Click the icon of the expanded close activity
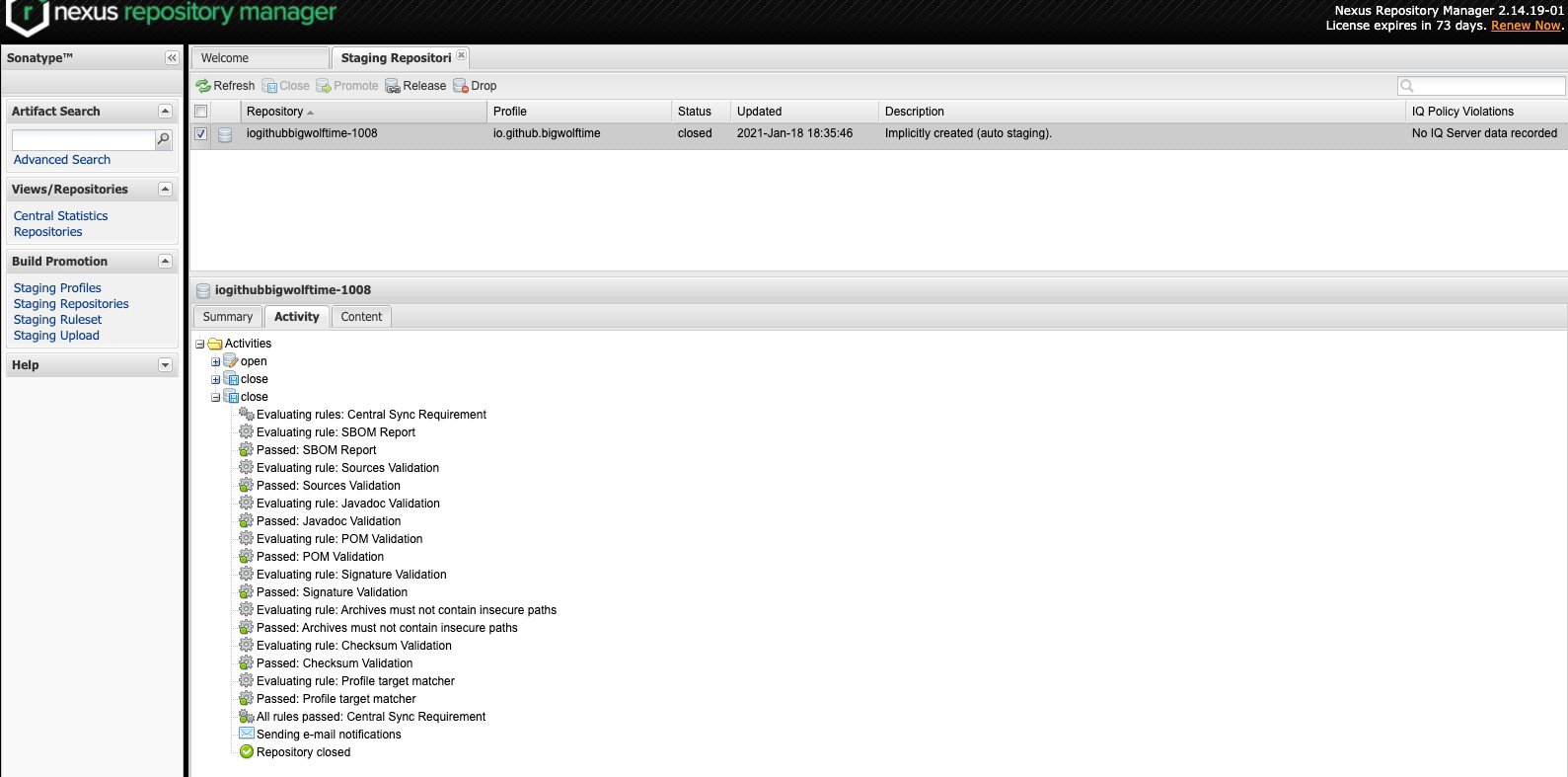Screen dimensions: 1568x777 231,397
